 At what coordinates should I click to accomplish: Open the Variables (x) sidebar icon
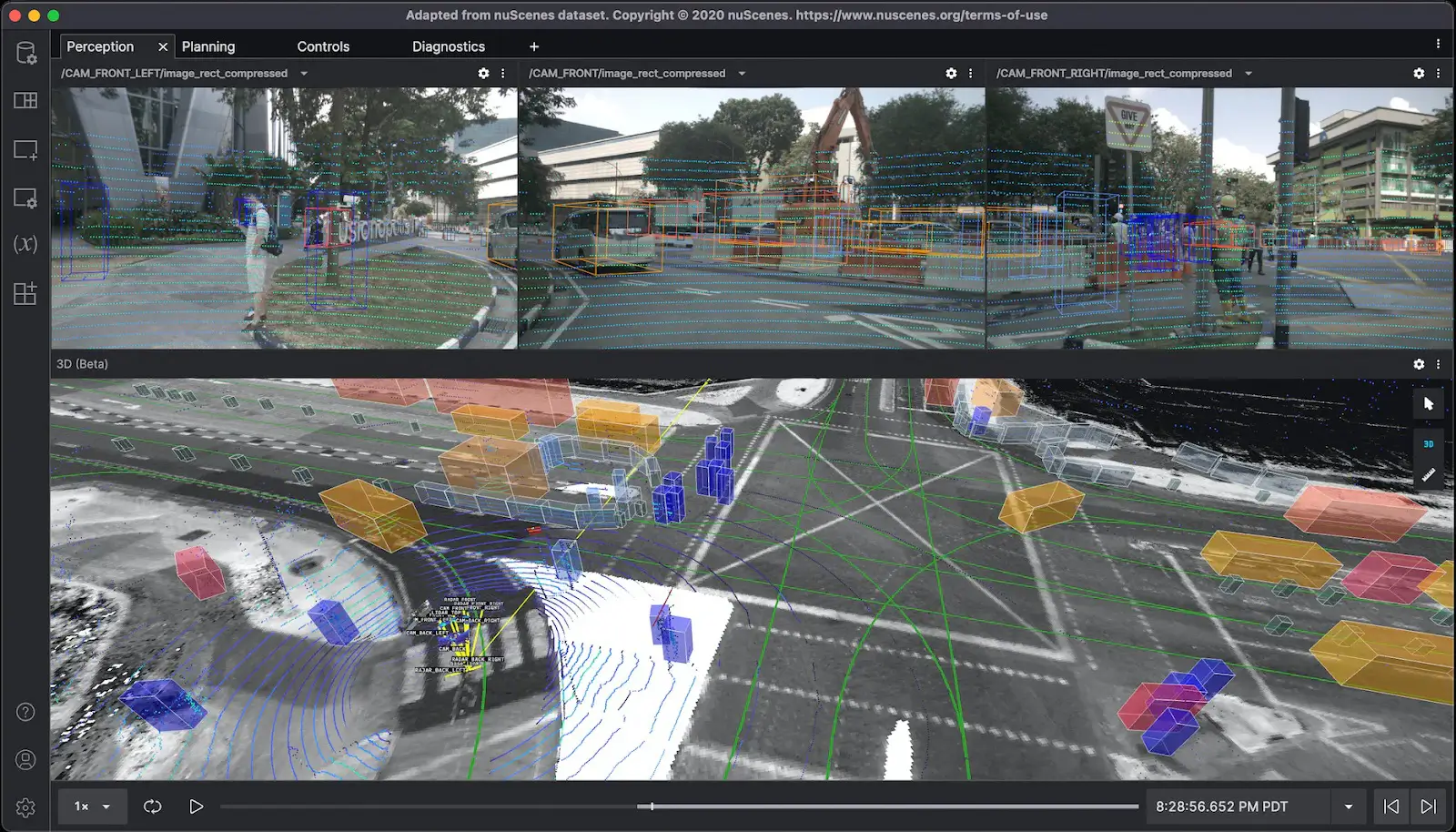pos(25,244)
